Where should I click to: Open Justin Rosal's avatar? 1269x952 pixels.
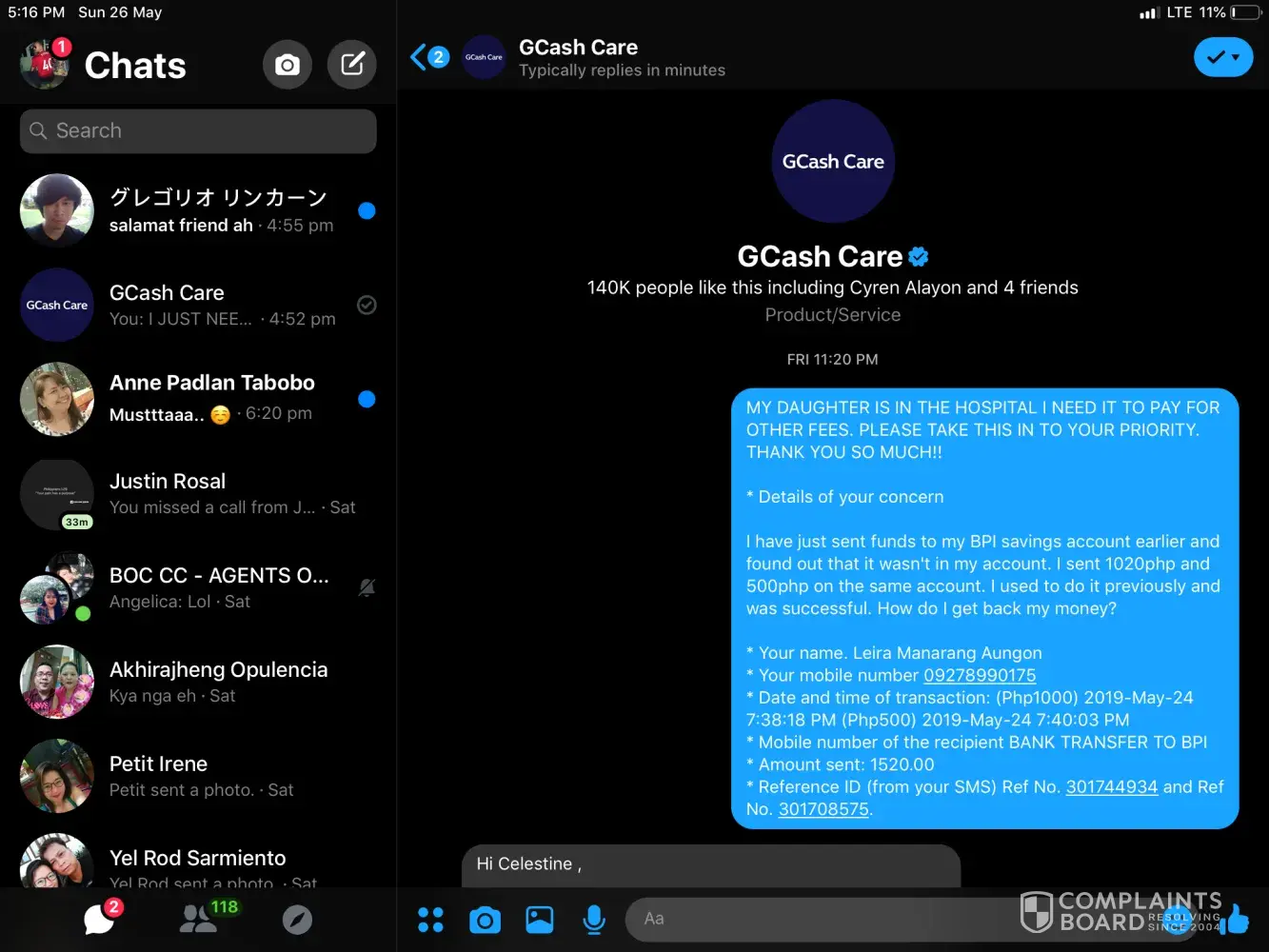tap(57, 494)
